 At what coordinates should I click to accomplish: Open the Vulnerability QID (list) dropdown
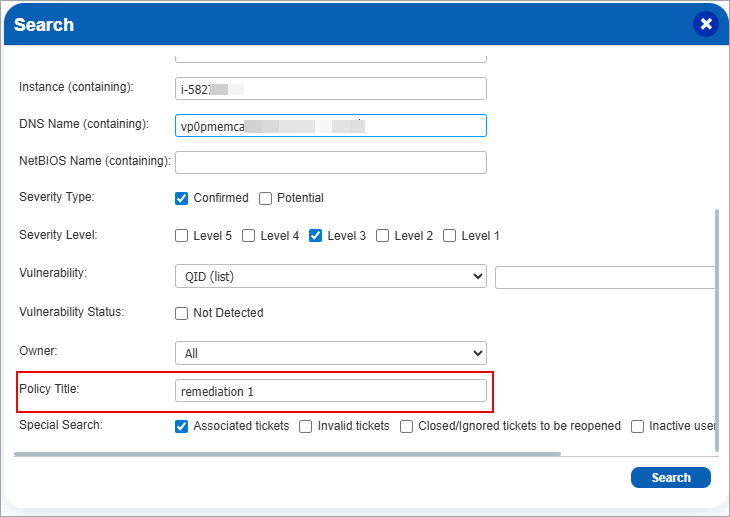[x=331, y=276]
